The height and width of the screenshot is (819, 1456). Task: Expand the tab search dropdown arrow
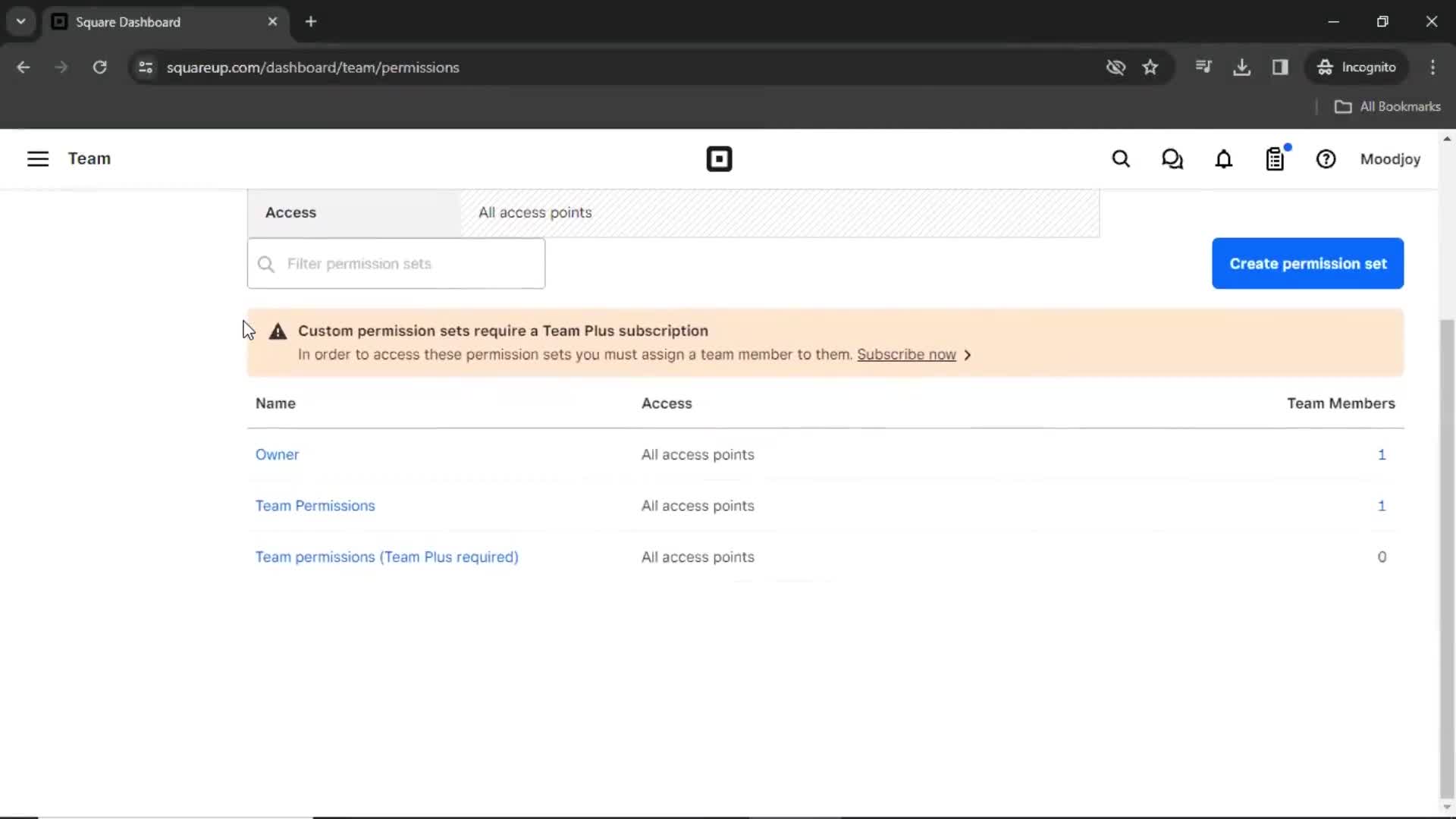click(21, 22)
